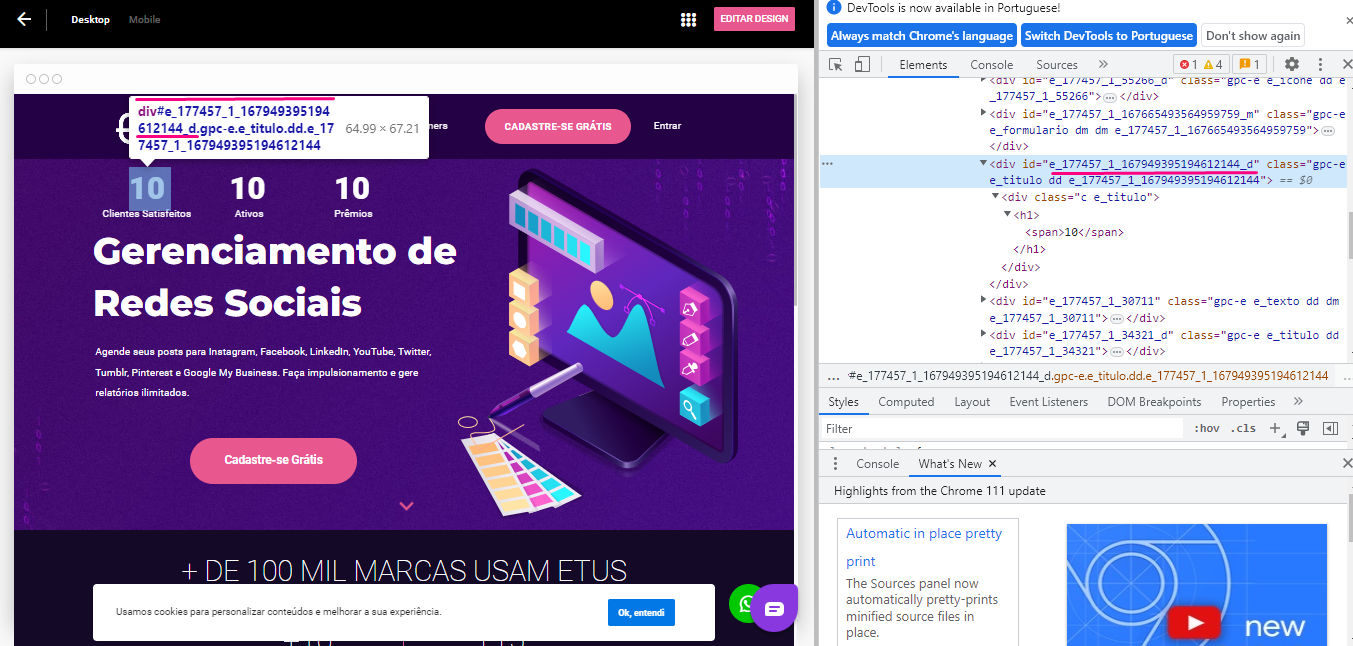
Task: Accept cookies with Ok, entendi
Action: click(641, 612)
